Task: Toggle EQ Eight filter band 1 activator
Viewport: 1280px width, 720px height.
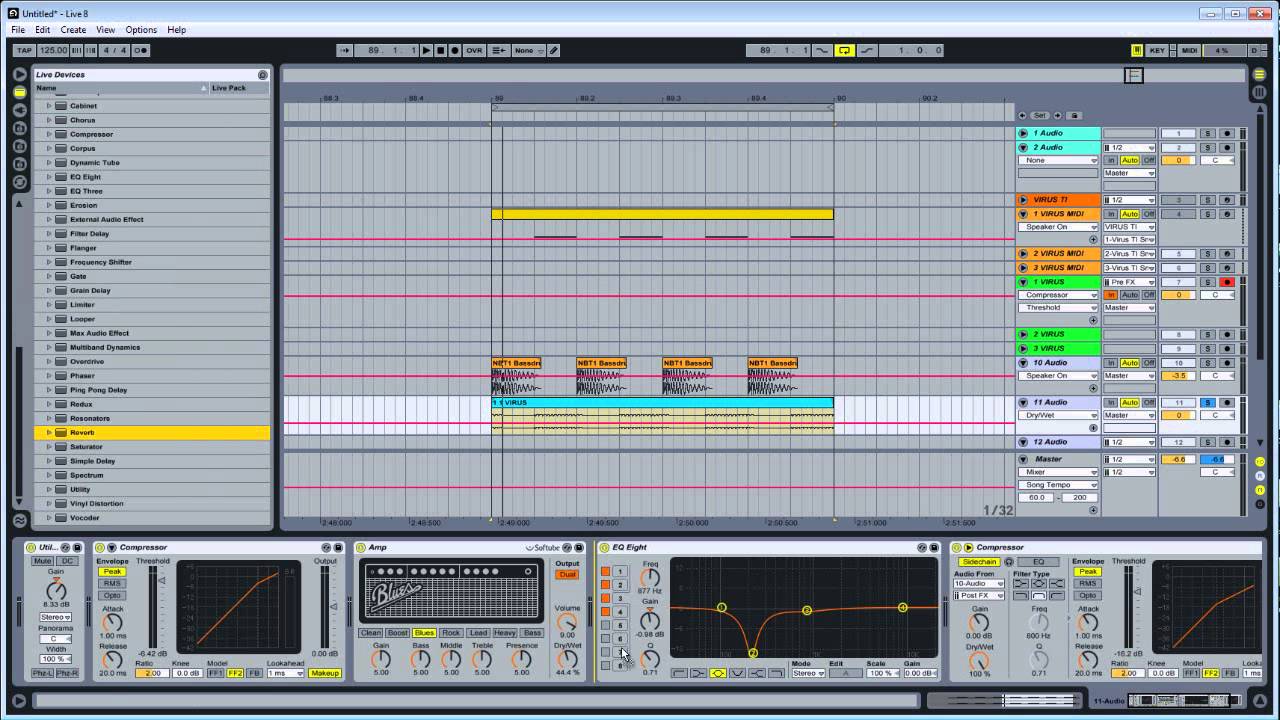Action: point(605,571)
